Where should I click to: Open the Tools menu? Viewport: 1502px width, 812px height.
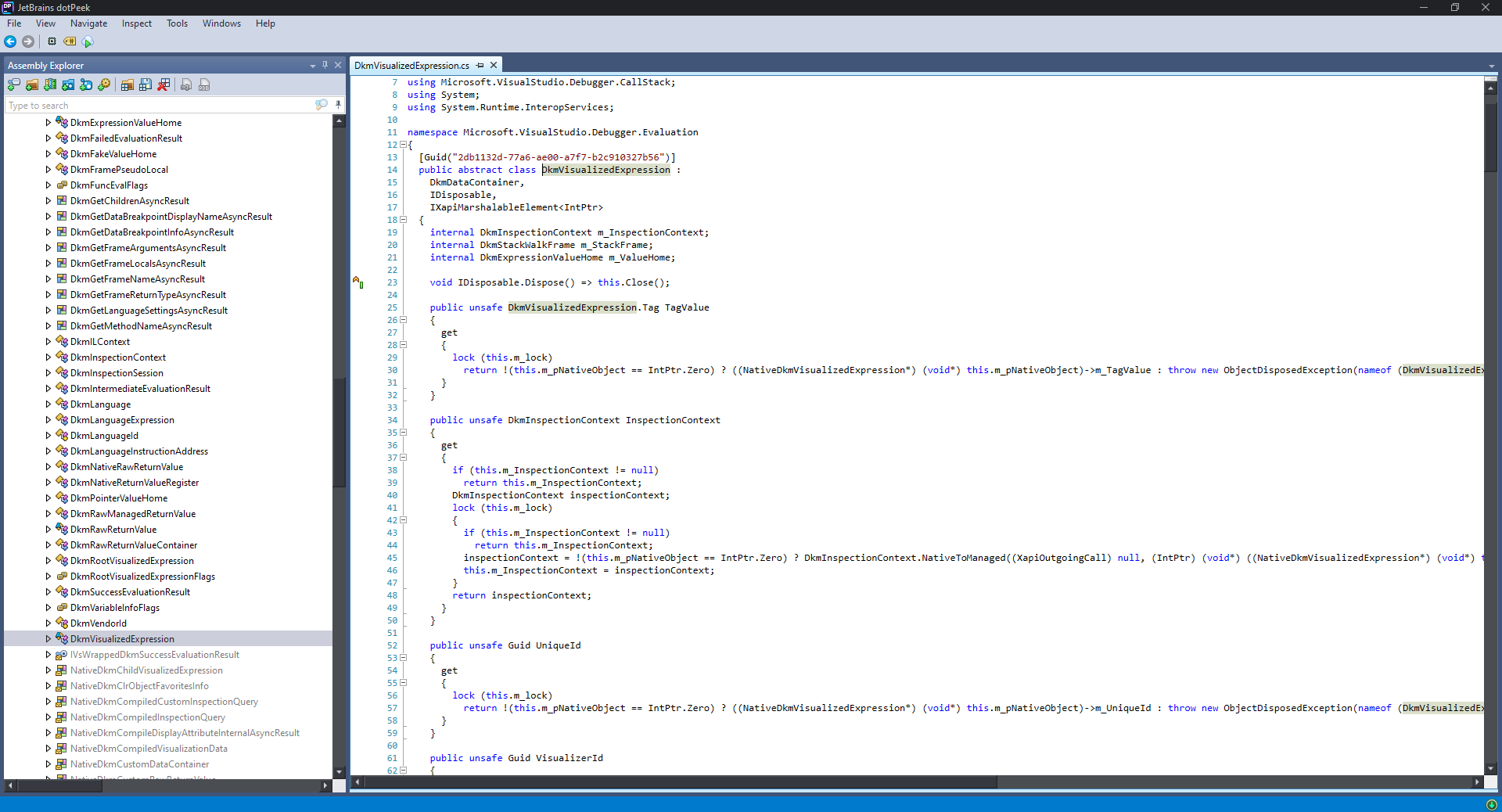point(177,23)
